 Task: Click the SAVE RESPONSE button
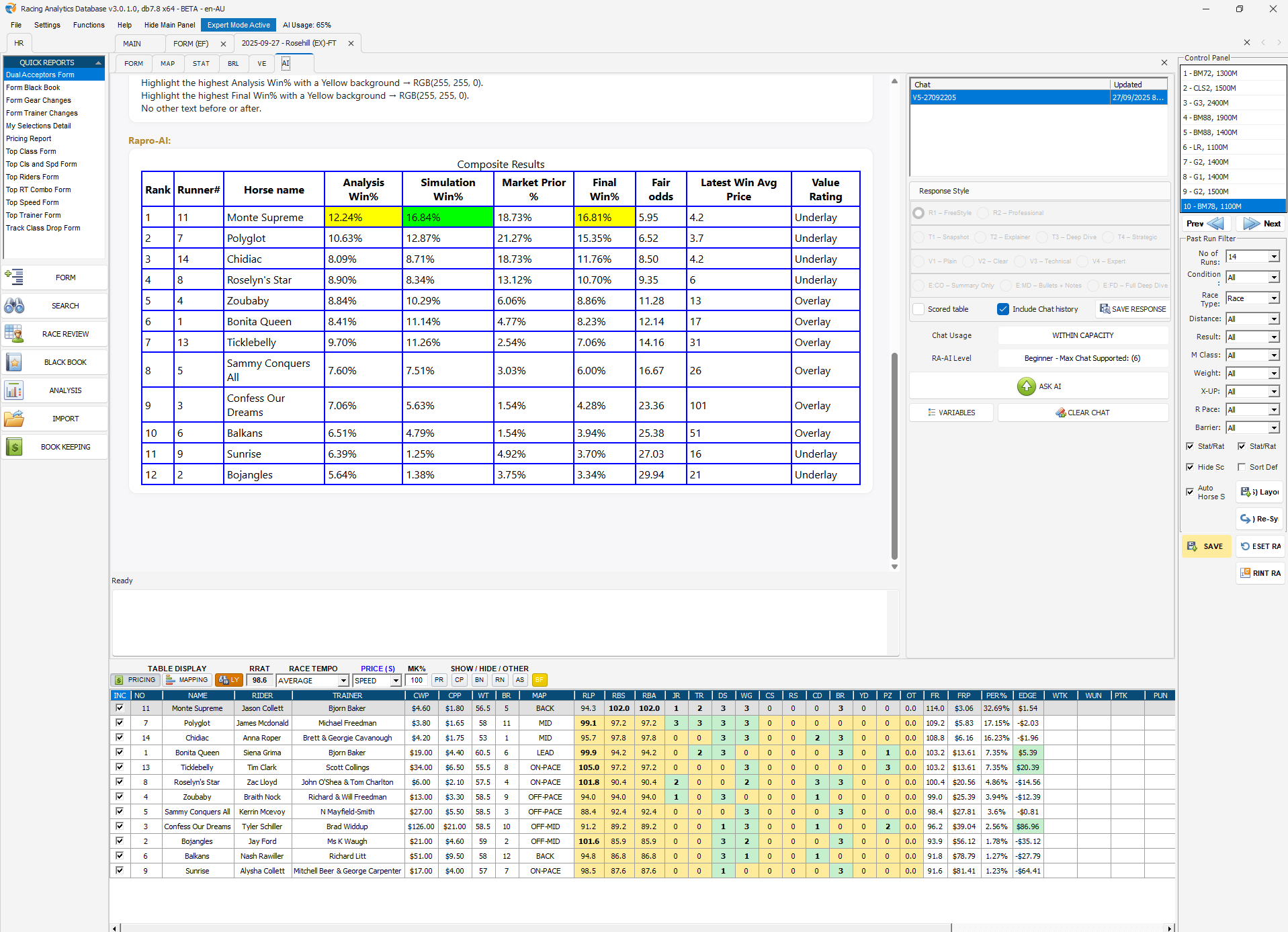[x=1133, y=309]
